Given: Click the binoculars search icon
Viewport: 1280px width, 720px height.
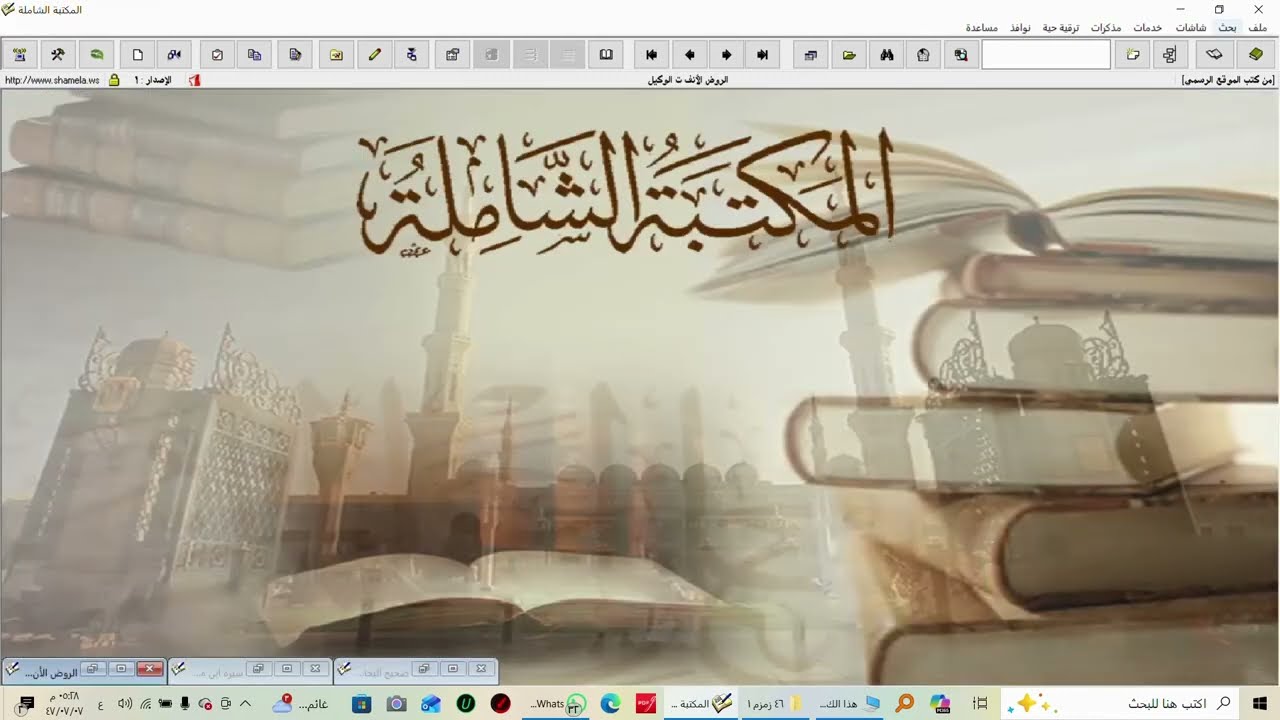Looking at the screenshot, I should point(886,55).
